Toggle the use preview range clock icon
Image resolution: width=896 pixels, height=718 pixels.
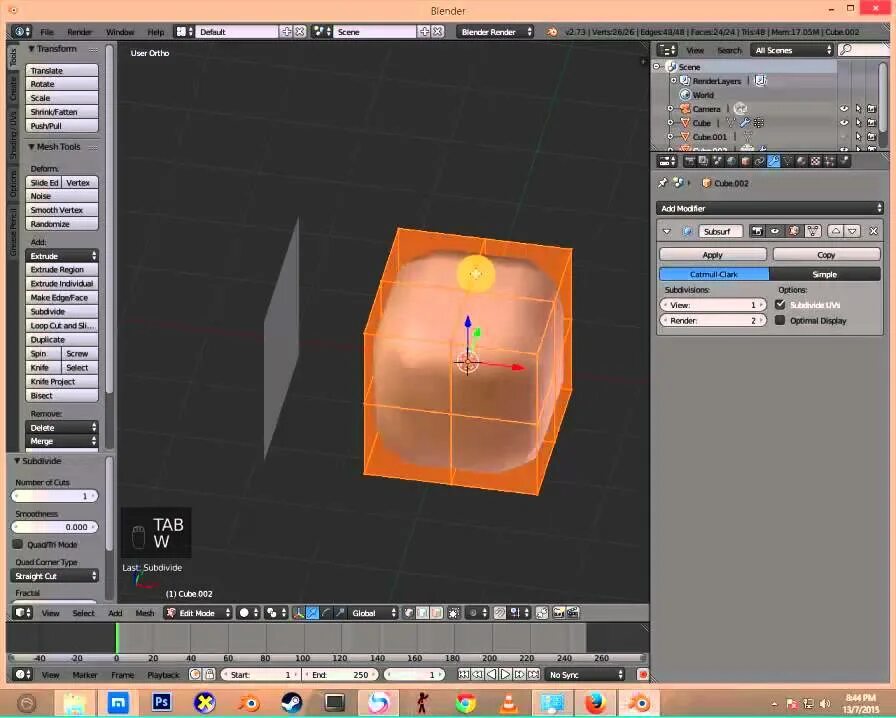195,675
